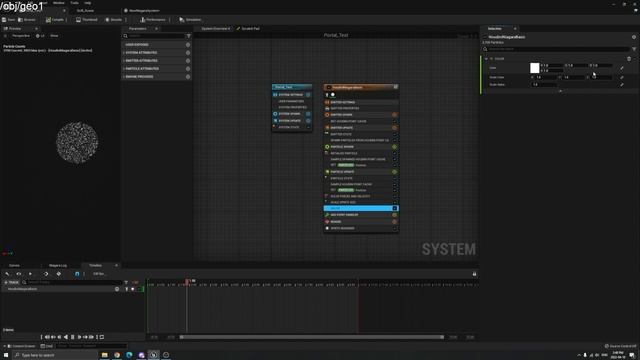Compile the Niagara system
Screen dimensions: 640x360
[x=55, y=20]
